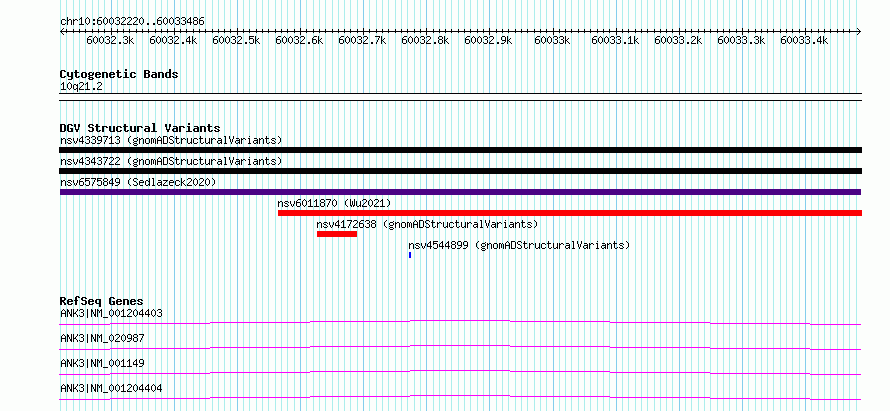Click the magenta line under ANK3|NM_001204403
Viewport: 890px width, 411px height.
point(460,322)
